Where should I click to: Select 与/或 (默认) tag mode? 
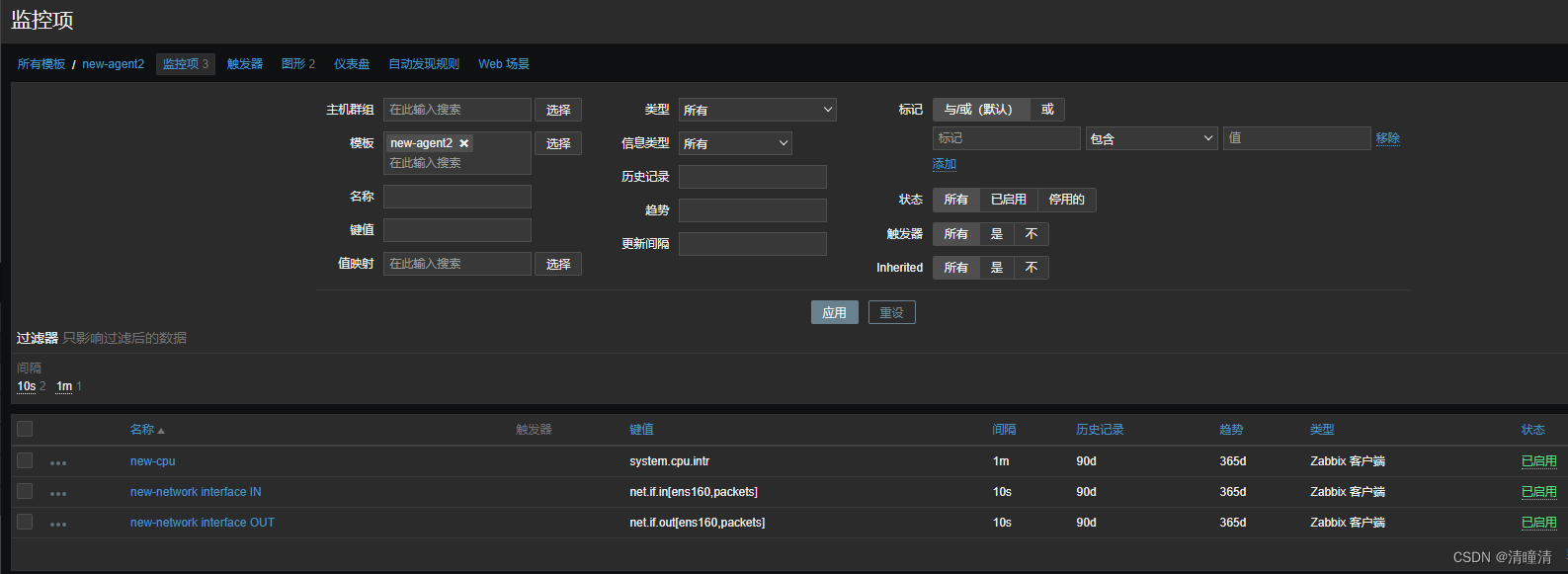980,110
